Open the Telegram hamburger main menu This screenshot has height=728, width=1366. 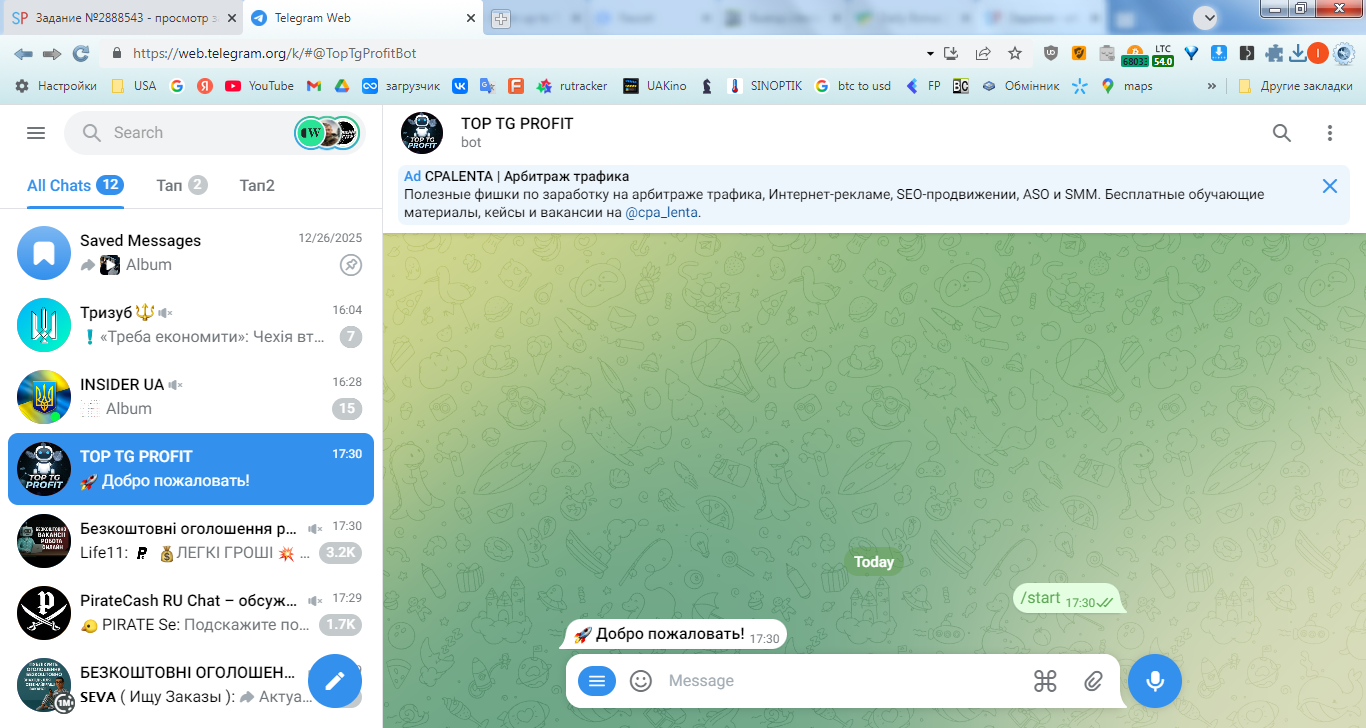pyautogui.click(x=36, y=133)
